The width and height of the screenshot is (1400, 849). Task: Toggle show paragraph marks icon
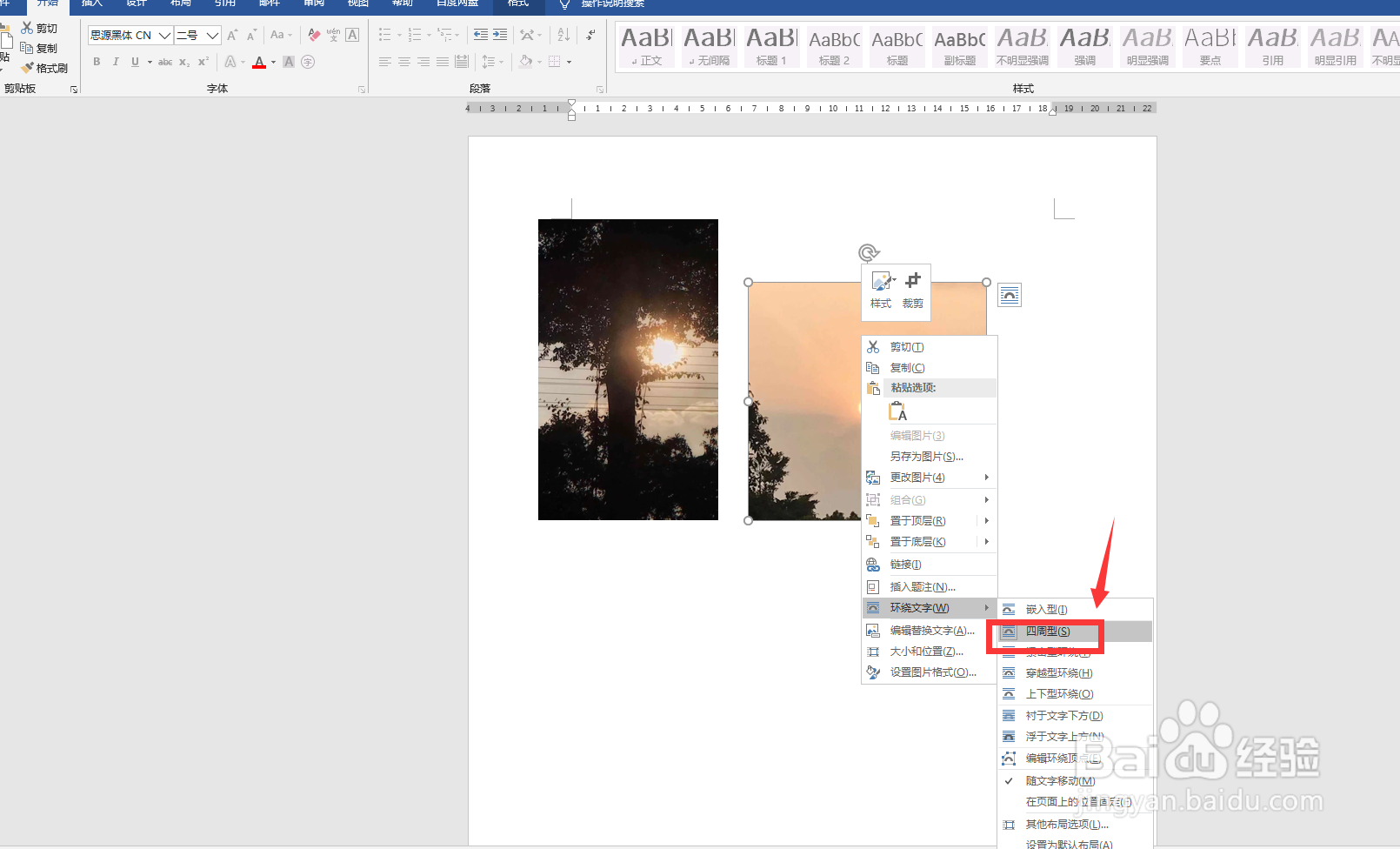[x=591, y=35]
